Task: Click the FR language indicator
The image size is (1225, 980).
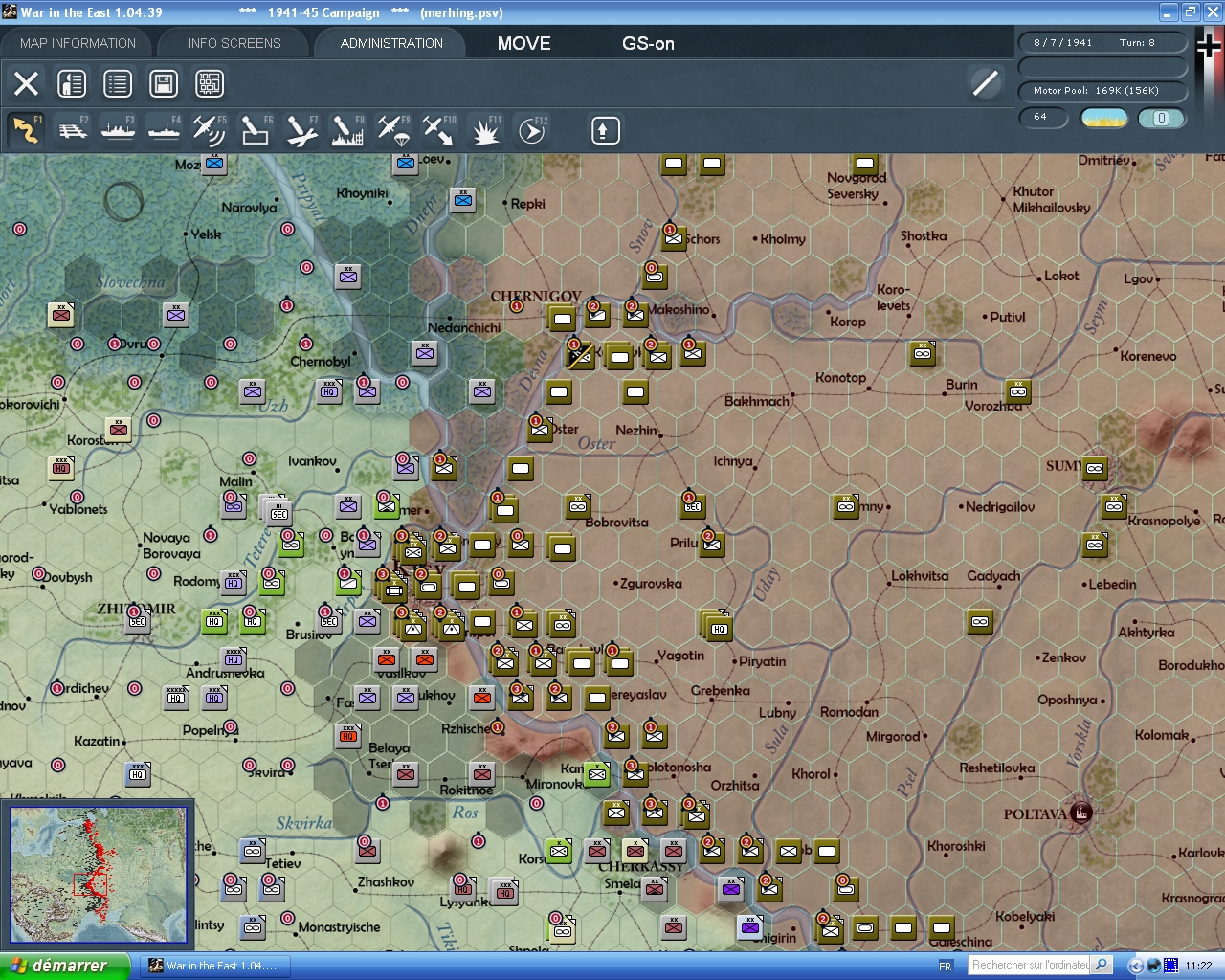Action: point(946,966)
